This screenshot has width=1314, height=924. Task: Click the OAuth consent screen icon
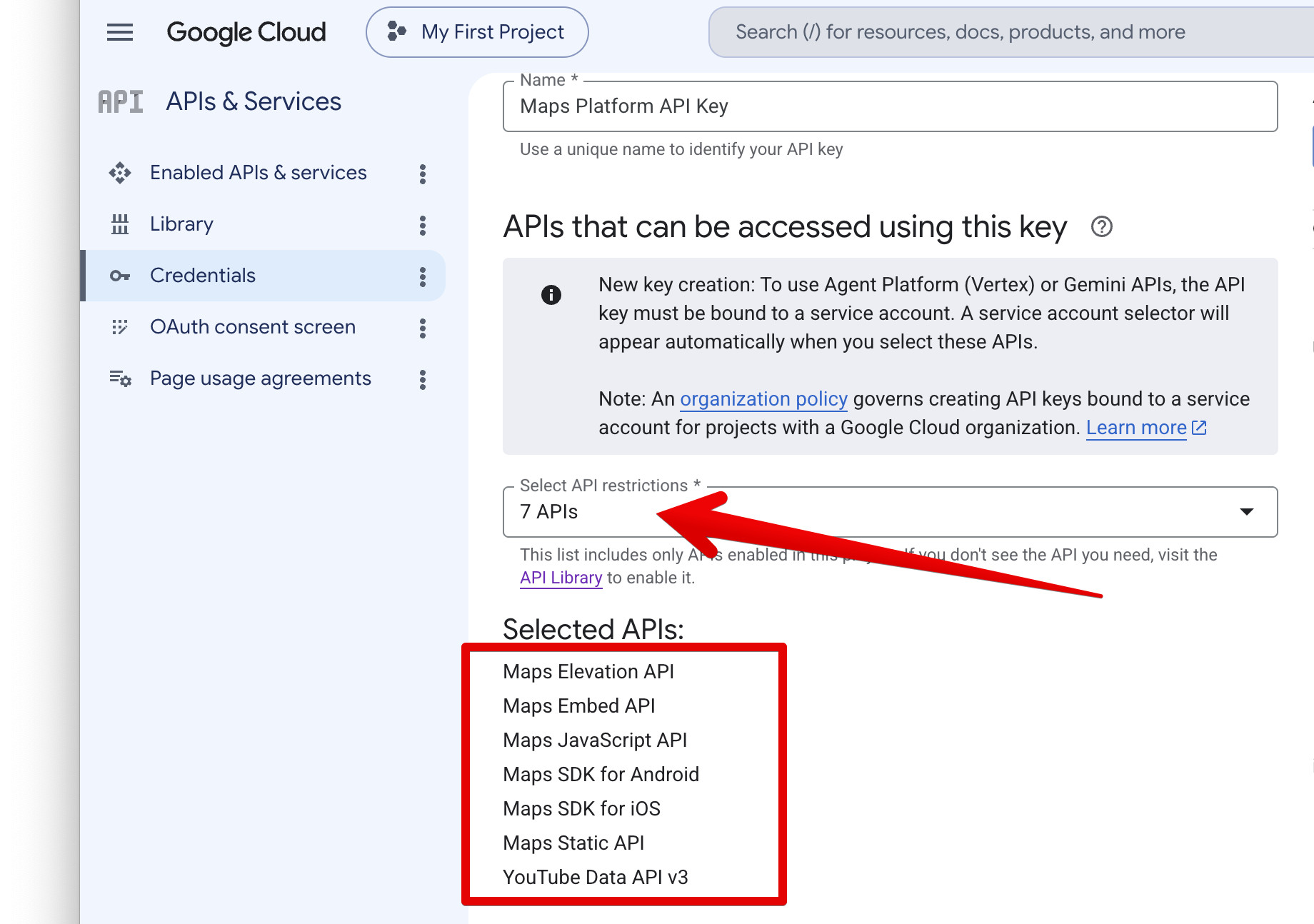(120, 327)
